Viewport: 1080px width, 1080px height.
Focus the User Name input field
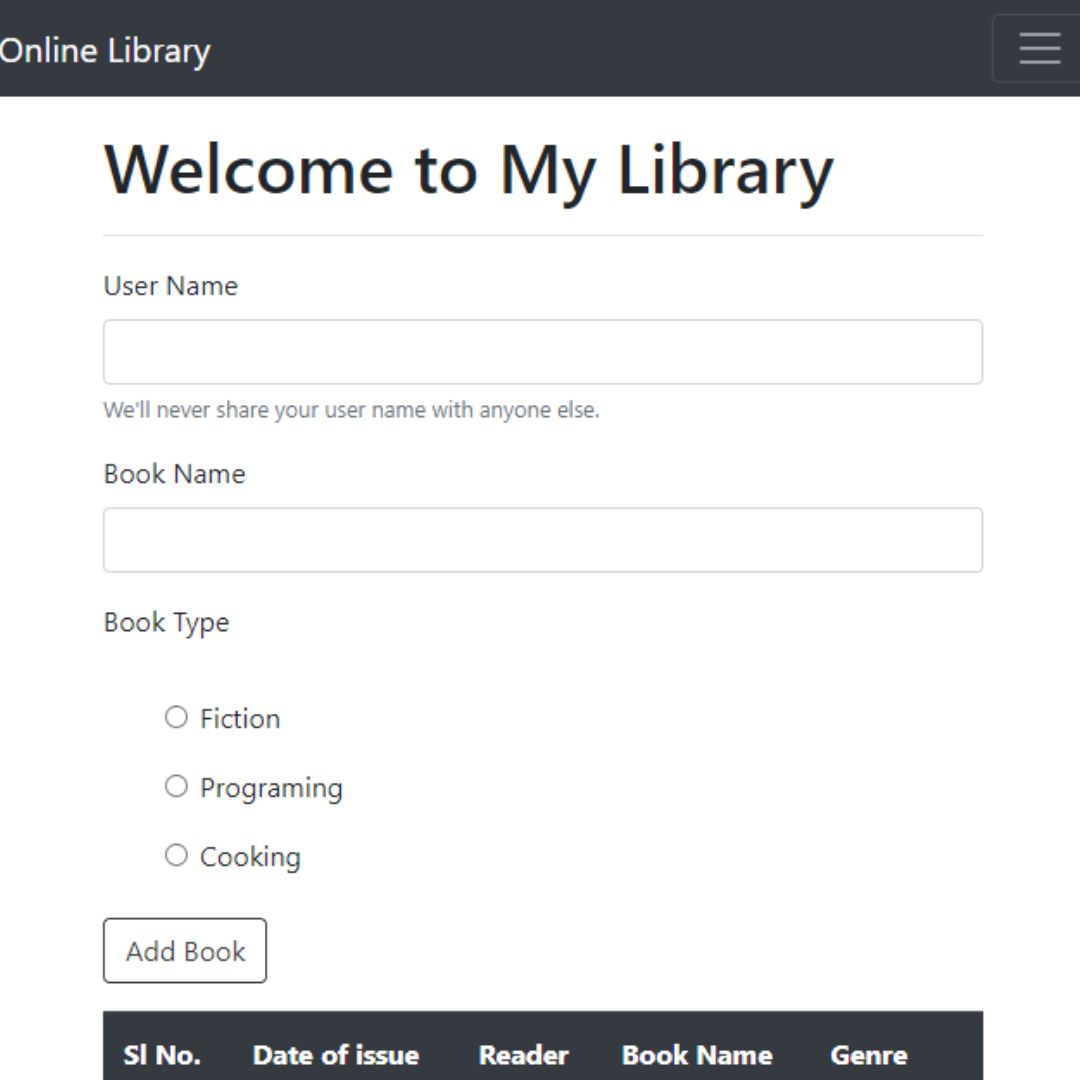(543, 352)
